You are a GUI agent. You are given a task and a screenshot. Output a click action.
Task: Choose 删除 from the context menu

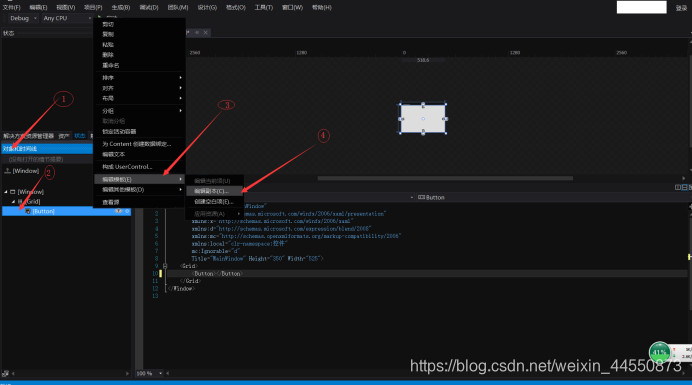pos(139,55)
